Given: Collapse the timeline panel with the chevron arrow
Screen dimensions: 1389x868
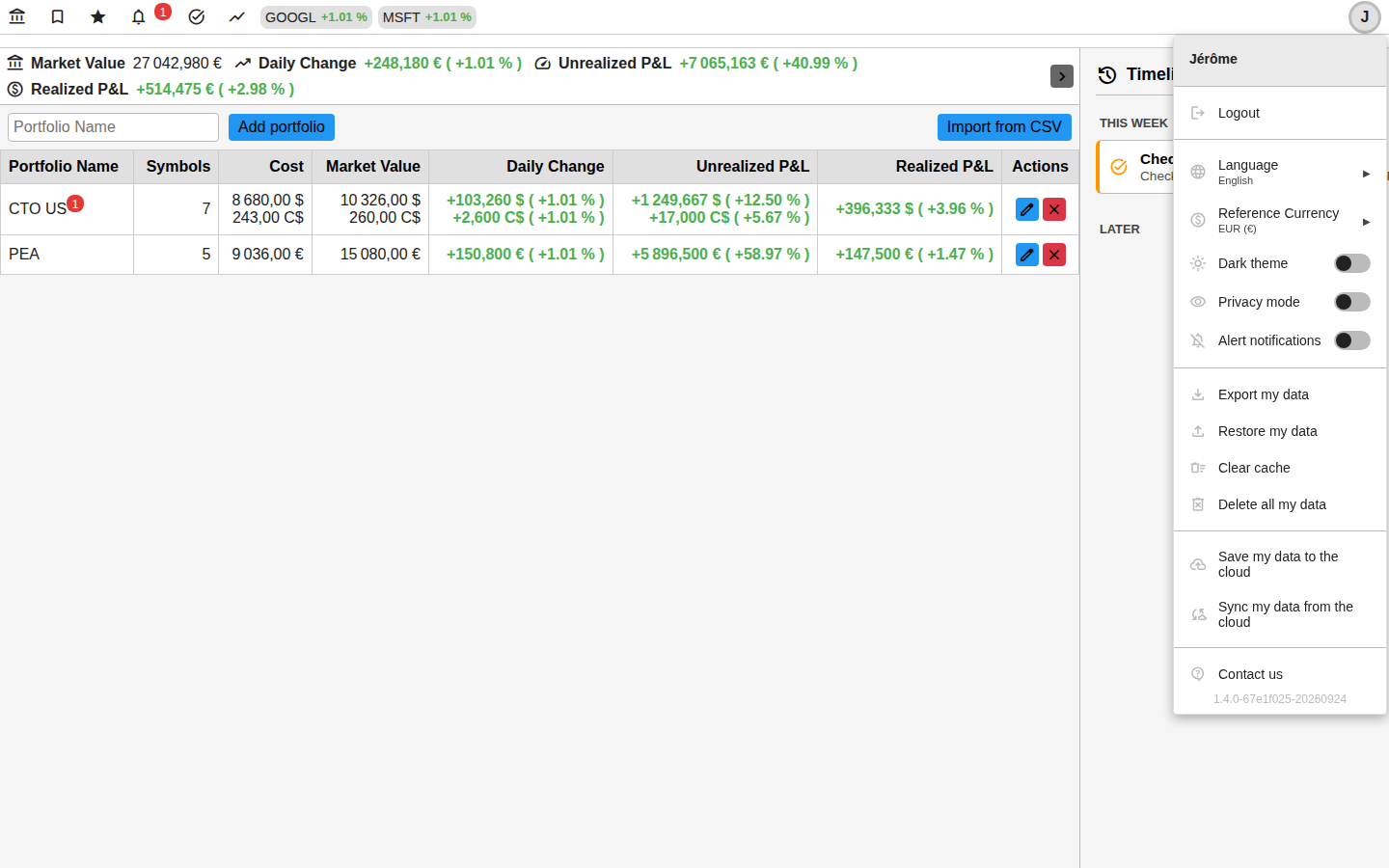Looking at the screenshot, I should [x=1062, y=76].
